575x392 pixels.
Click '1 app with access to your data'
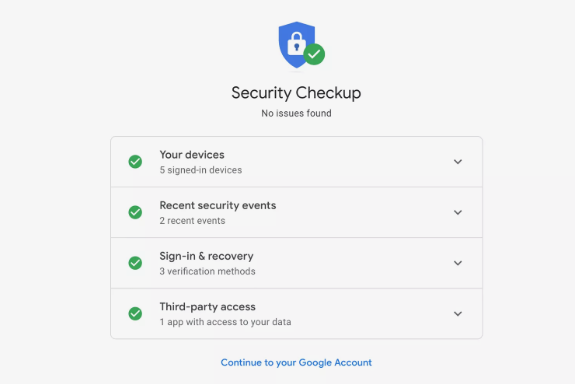pyautogui.click(x=225, y=322)
